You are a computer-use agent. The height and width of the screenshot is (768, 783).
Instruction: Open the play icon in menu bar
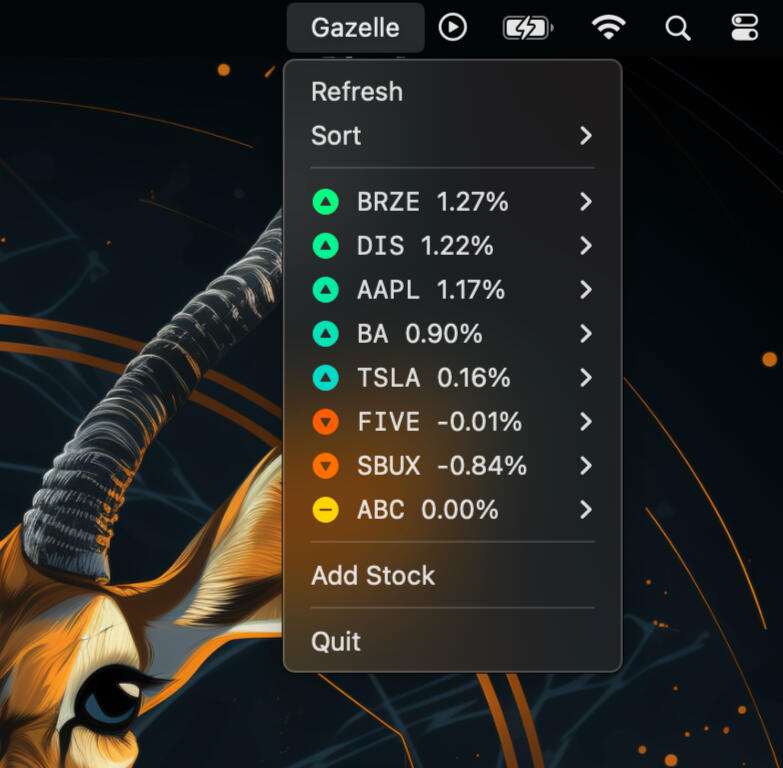tap(453, 28)
